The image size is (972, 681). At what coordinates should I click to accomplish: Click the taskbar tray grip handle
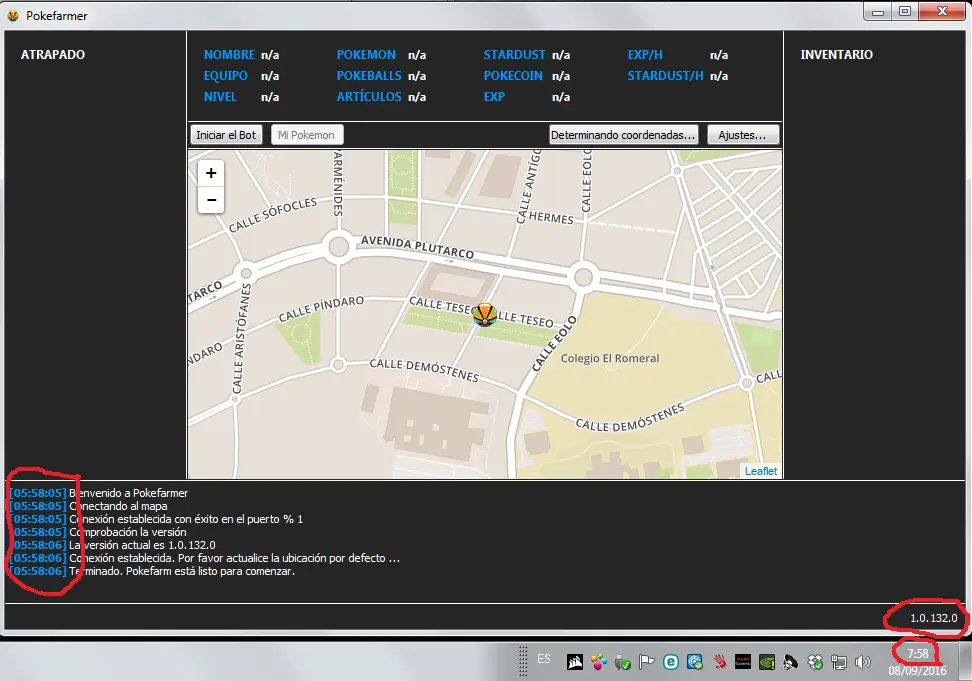point(523,661)
